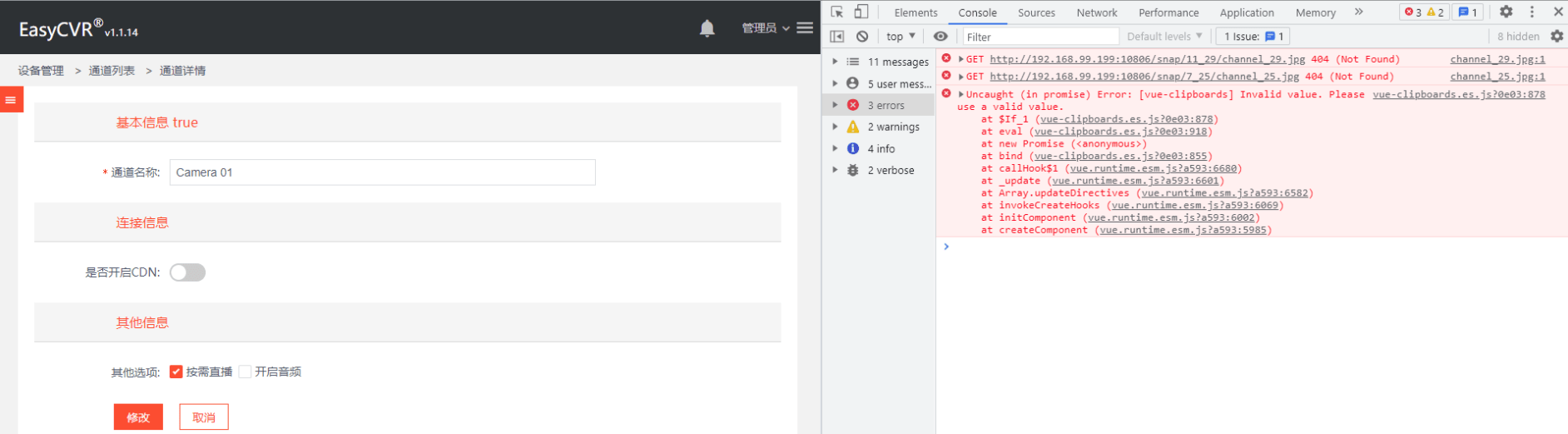1568x434 pixels.
Task: Click the notification bell icon
Action: click(x=707, y=28)
